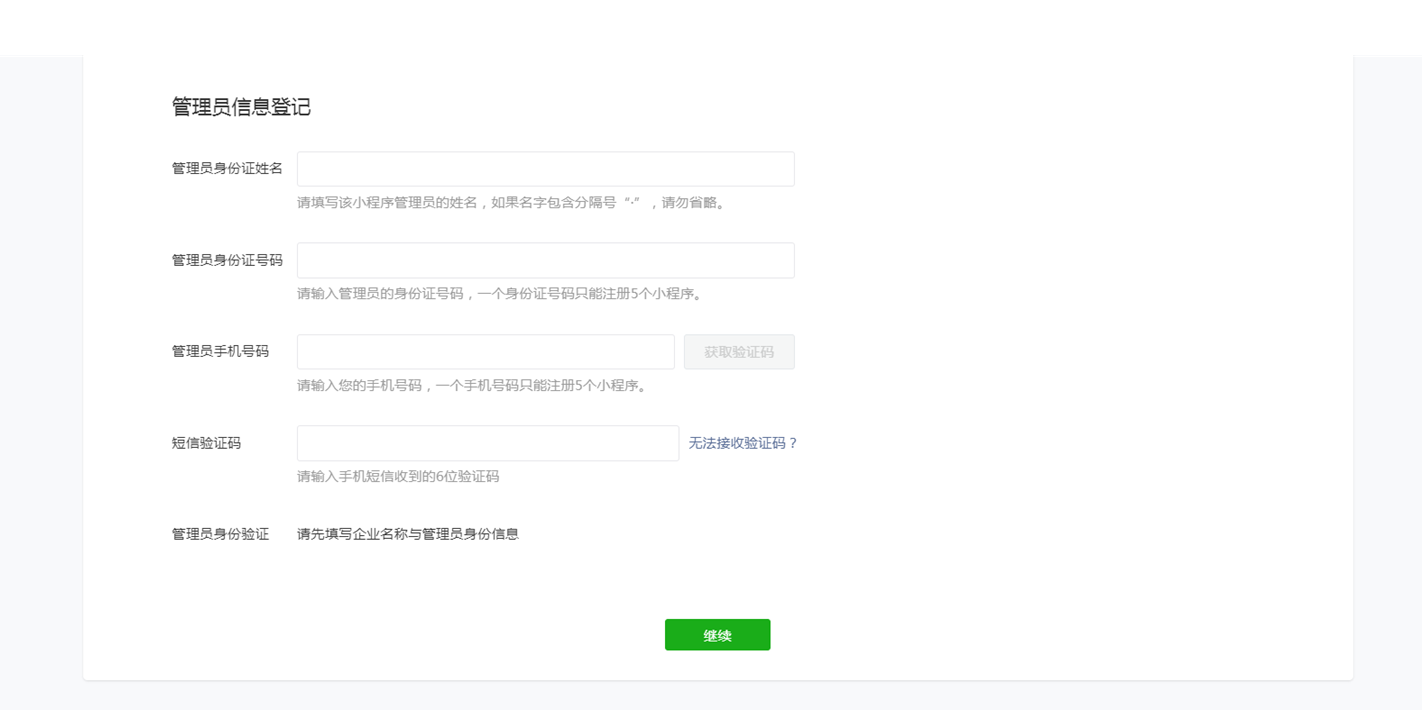Click the 管理员手机号码 label
Screen dimensions: 1422x710
[x=220, y=352]
